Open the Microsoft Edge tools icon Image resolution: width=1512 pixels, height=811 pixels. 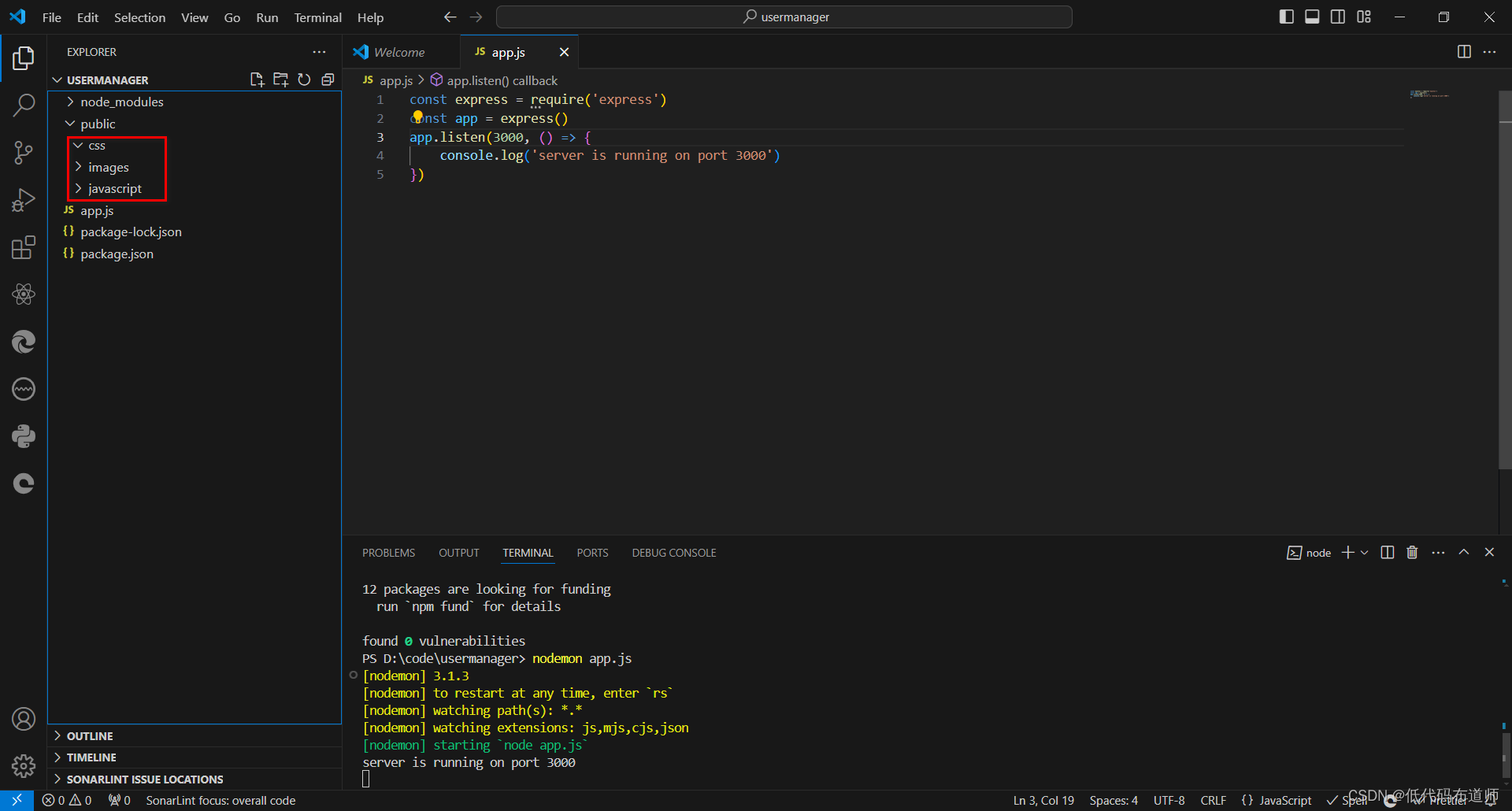click(x=24, y=342)
